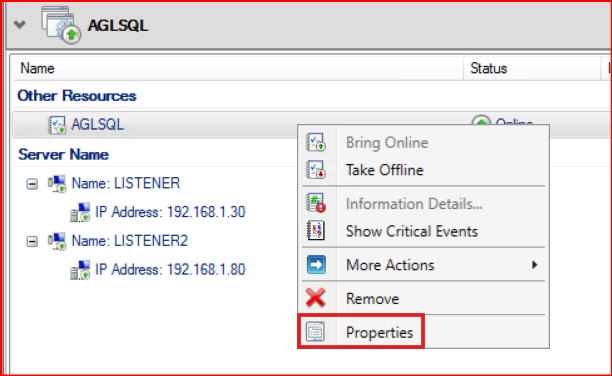Image resolution: width=612 pixels, height=376 pixels.
Task: Choose Remove from the context menu
Action: pyautogui.click(x=372, y=299)
